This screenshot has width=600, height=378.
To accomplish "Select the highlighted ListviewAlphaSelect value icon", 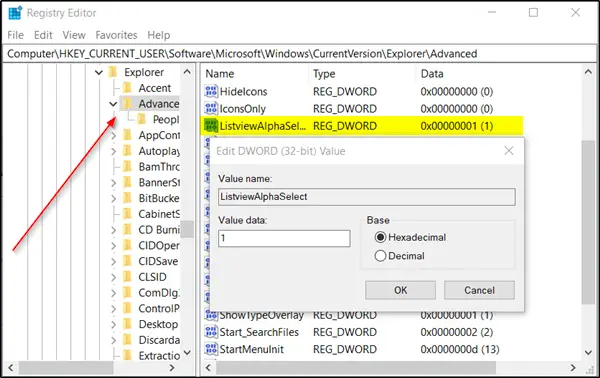I will (x=211, y=125).
